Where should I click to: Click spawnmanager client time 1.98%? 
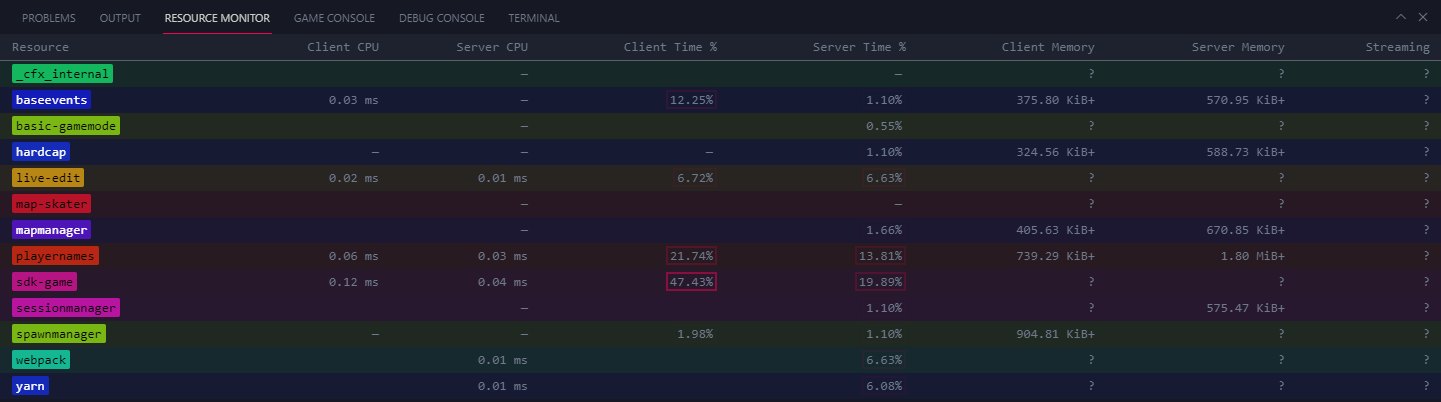pyautogui.click(x=695, y=334)
